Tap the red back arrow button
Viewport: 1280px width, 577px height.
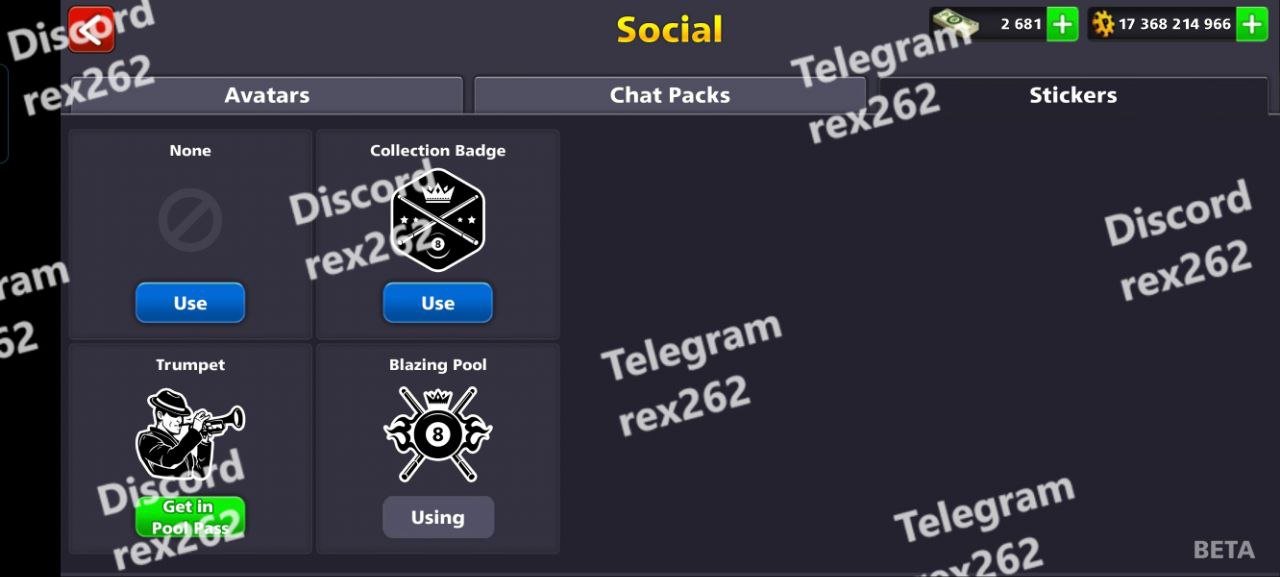(x=91, y=29)
